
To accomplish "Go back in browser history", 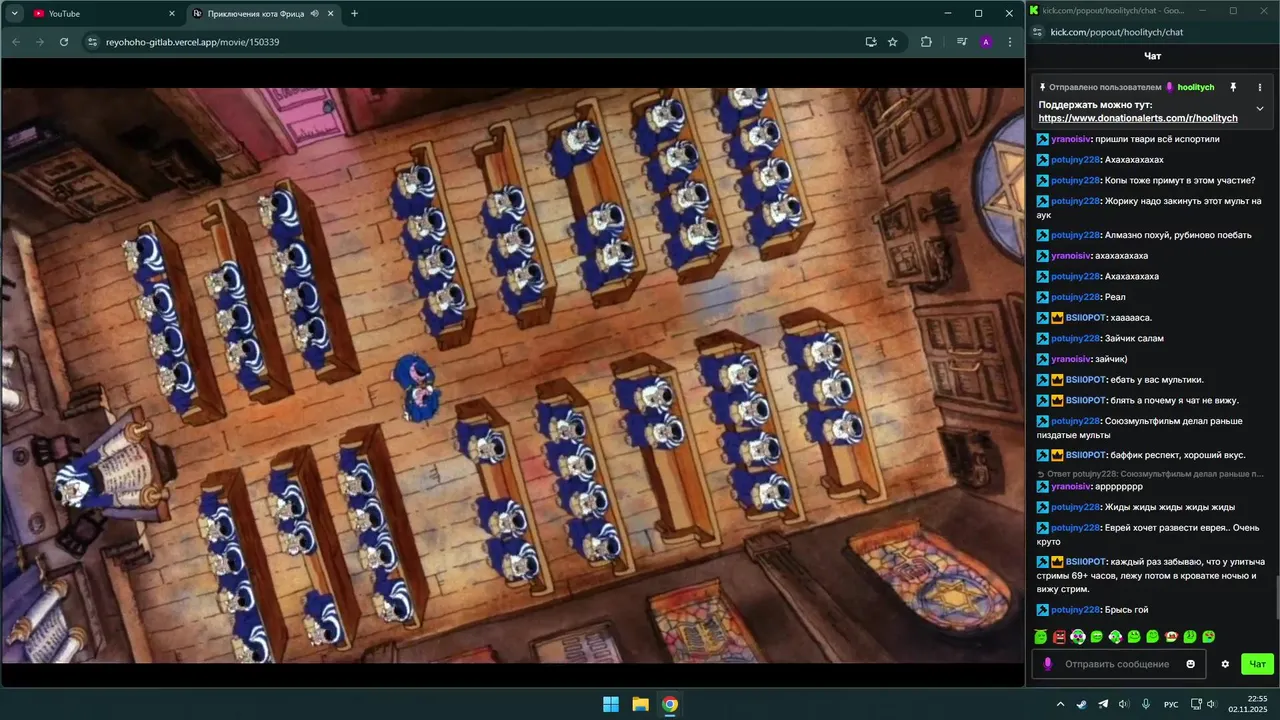I will click(x=16, y=42).
